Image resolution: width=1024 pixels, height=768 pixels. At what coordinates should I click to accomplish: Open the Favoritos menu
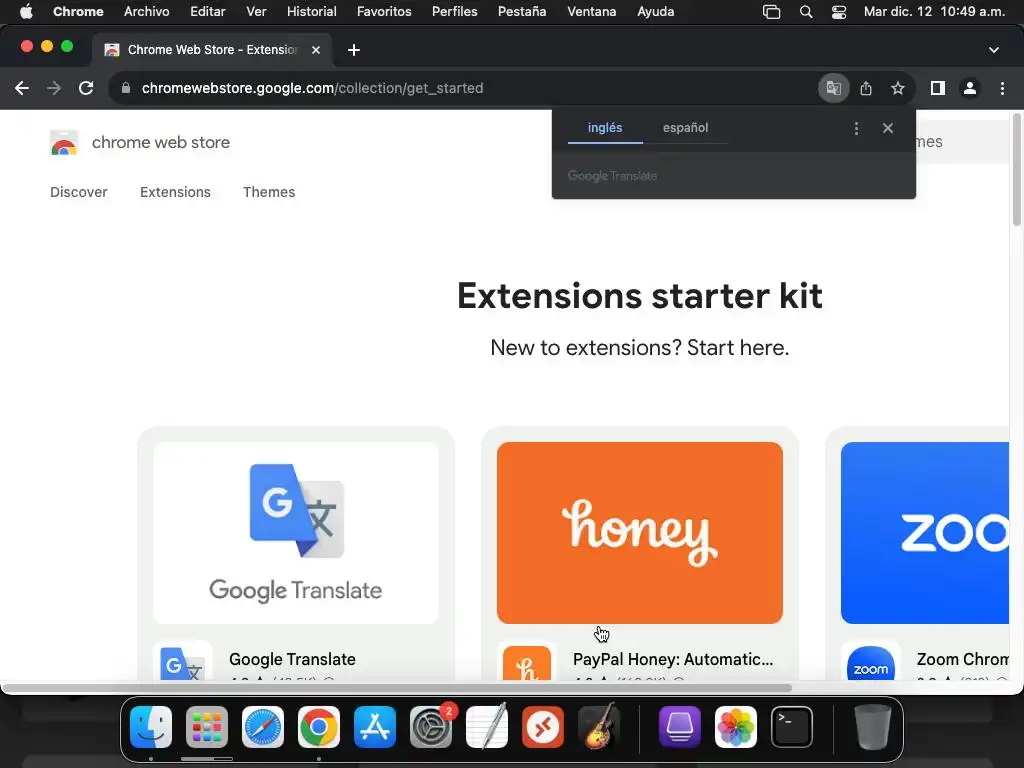click(x=384, y=12)
